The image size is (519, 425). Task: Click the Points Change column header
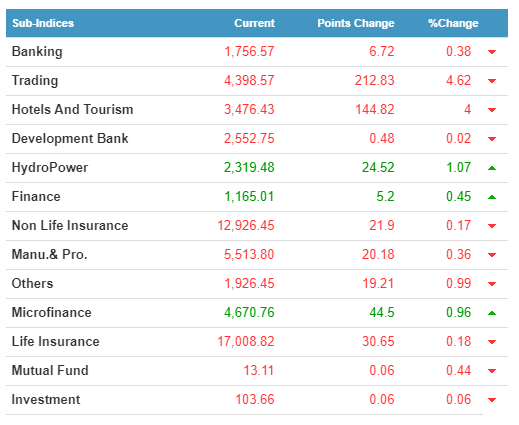click(x=356, y=23)
